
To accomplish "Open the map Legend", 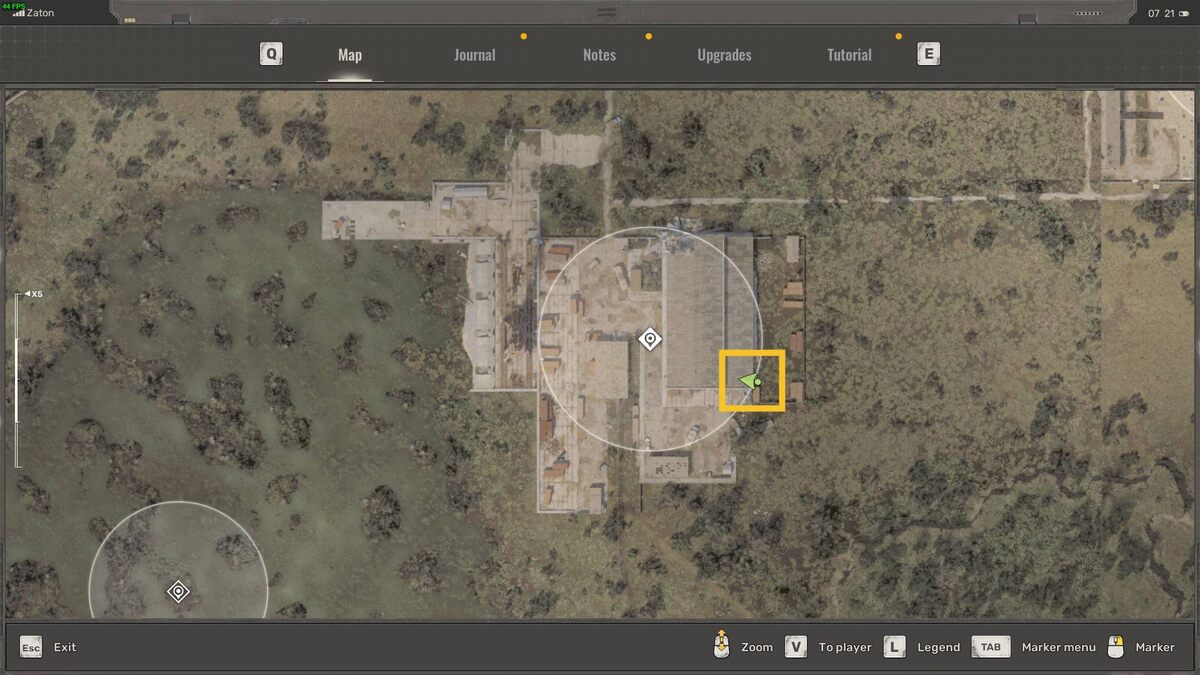I will point(938,647).
